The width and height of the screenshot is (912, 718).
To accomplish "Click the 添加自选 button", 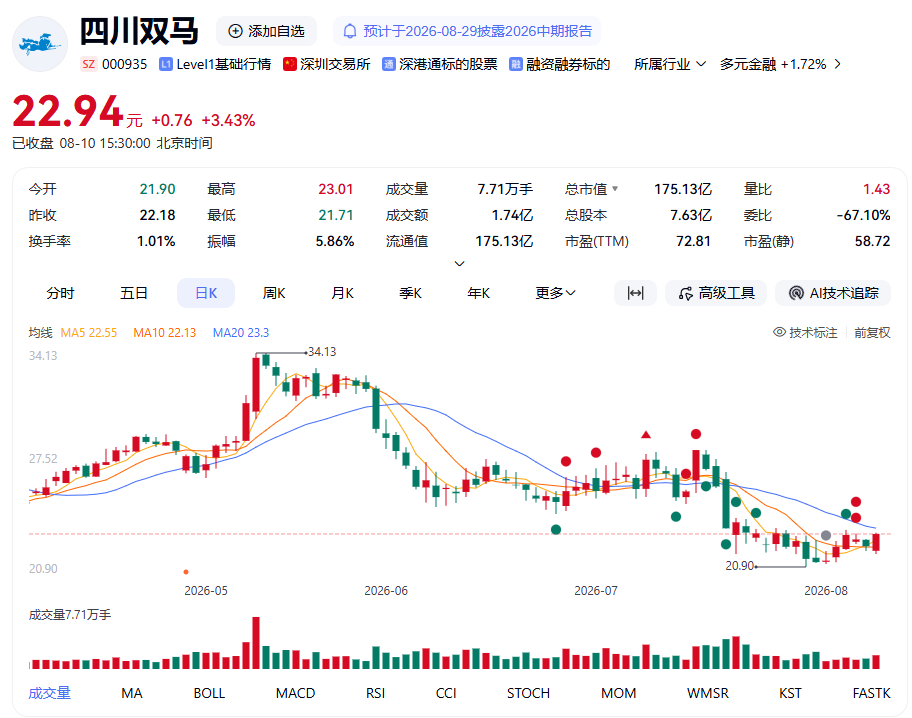I will click(266, 31).
